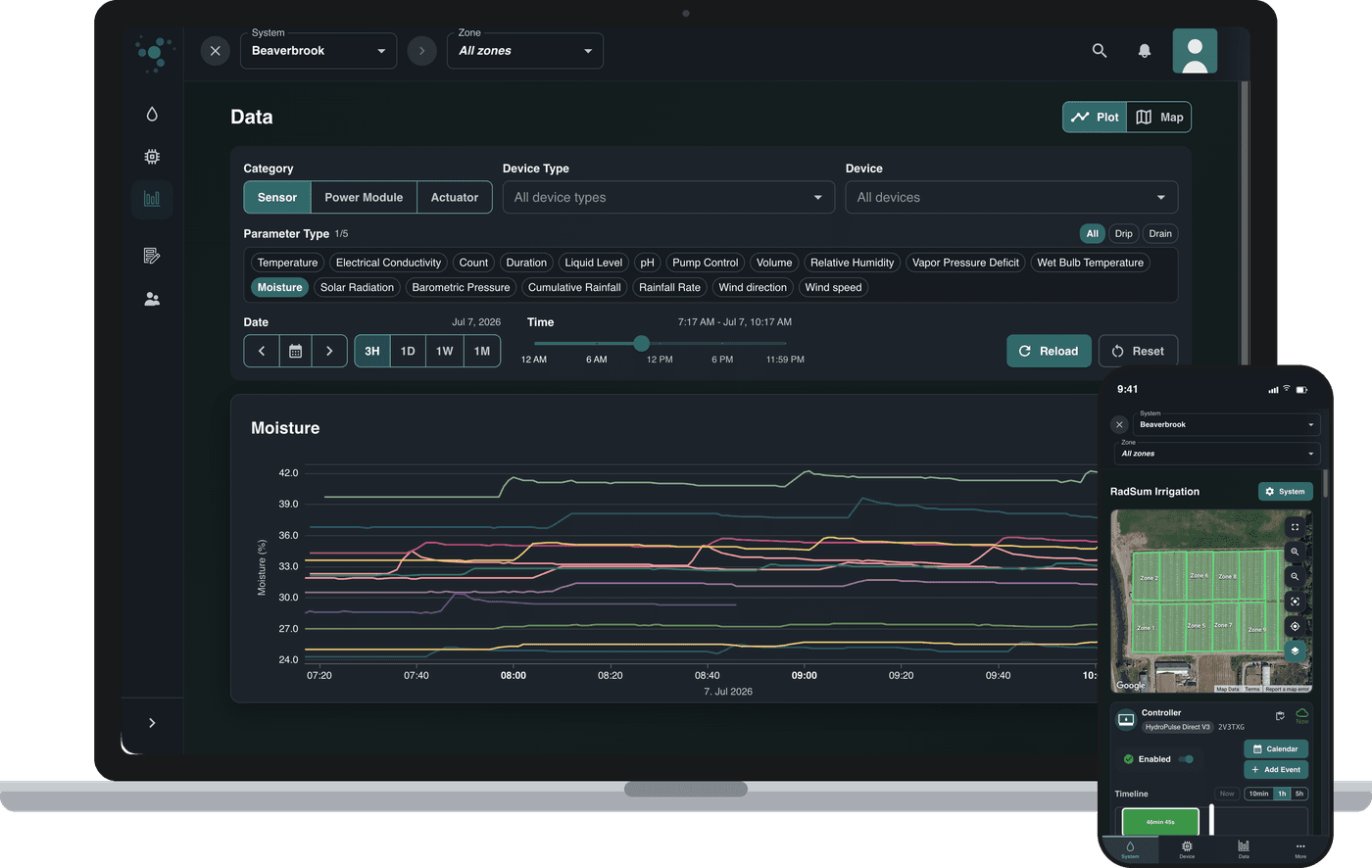Screen dimensions: 1372x868
Task: Switch to Plot view
Action: tap(1095, 118)
